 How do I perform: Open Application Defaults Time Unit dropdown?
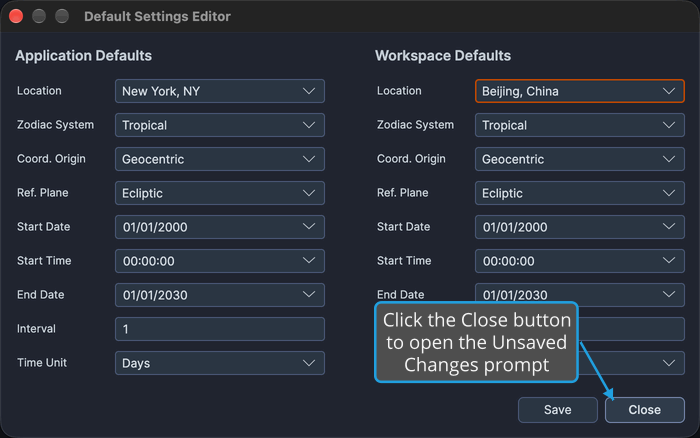point(220,363)
